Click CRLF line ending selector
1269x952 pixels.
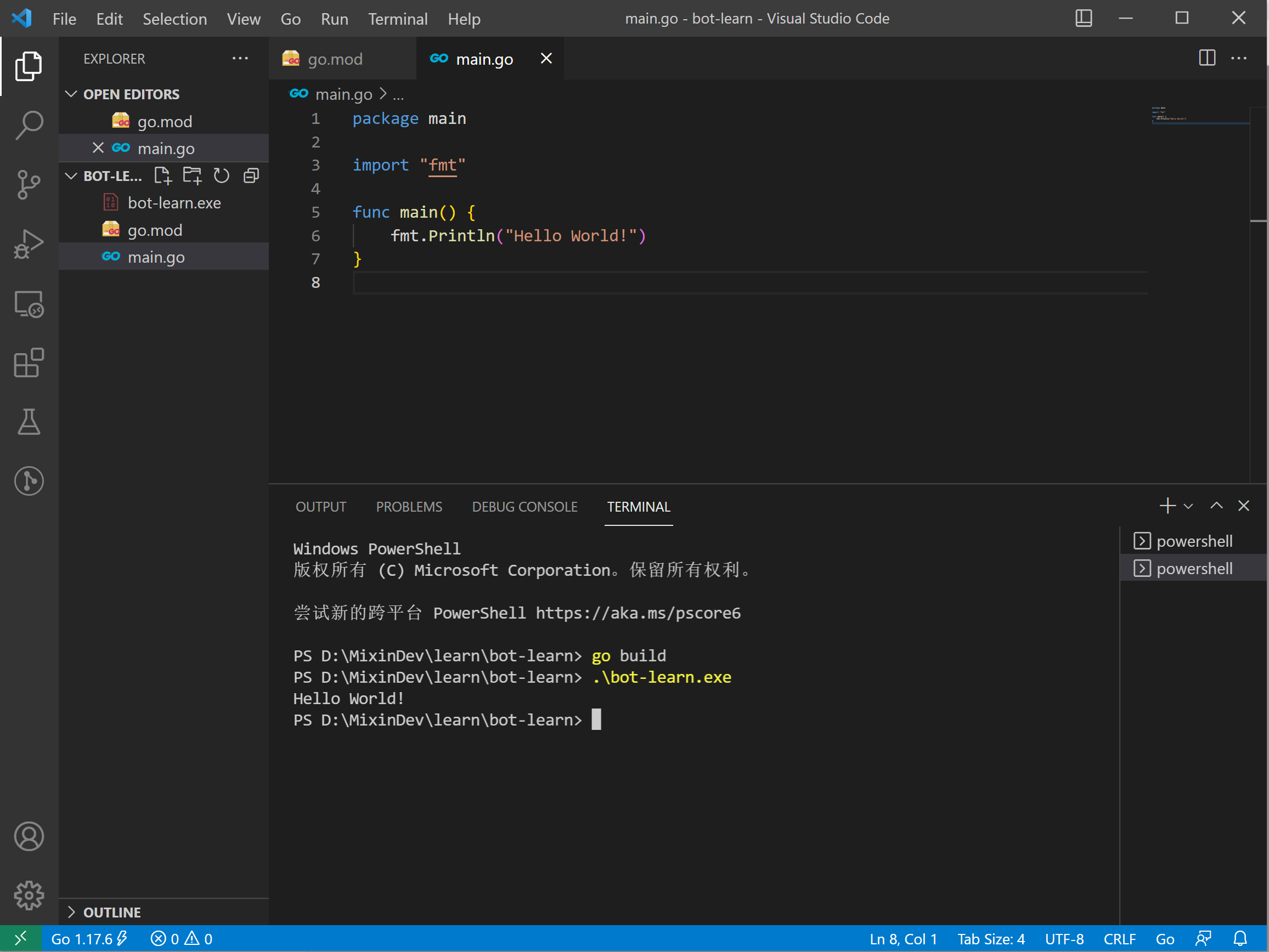1119,939
